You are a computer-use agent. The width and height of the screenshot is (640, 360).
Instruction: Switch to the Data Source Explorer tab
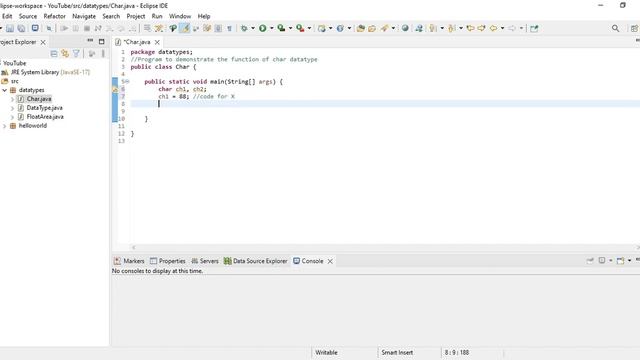(x=256, y=261)
